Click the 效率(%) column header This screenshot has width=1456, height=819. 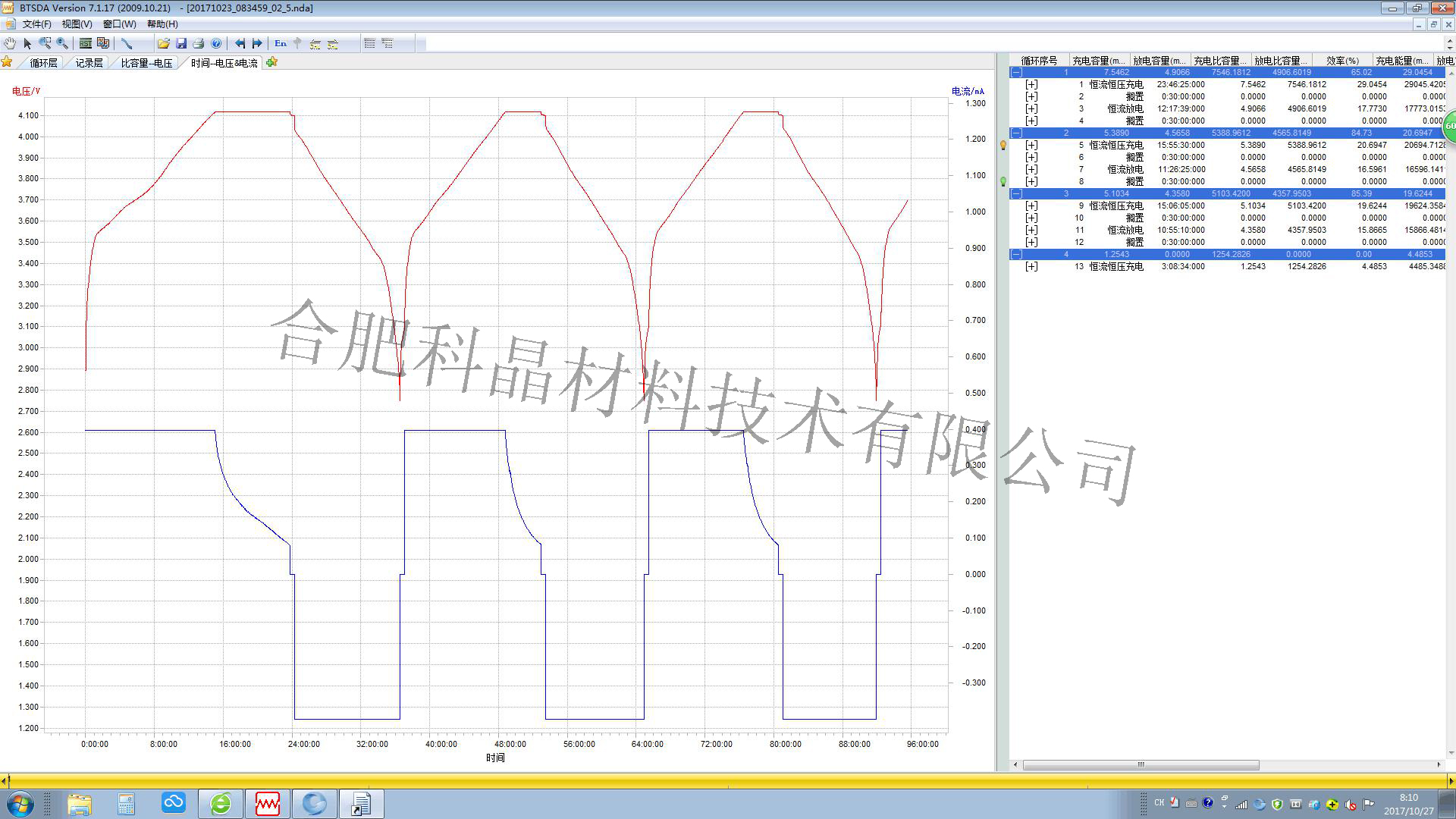pyautogui.click(x=1341, y=61)
